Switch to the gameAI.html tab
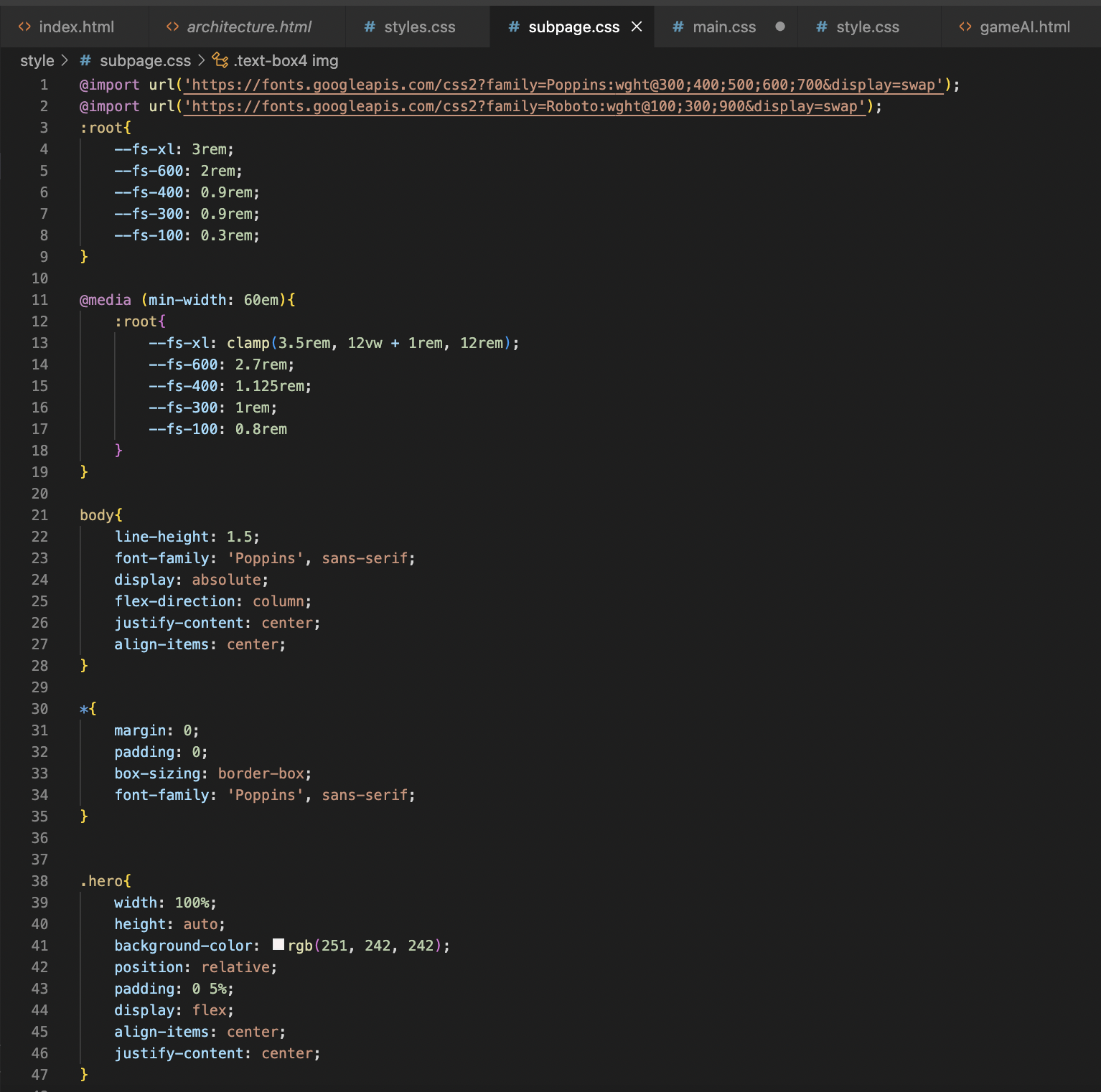Screen dimensions: 1101x1092 pyautogui.click(x=1023, y=27)
